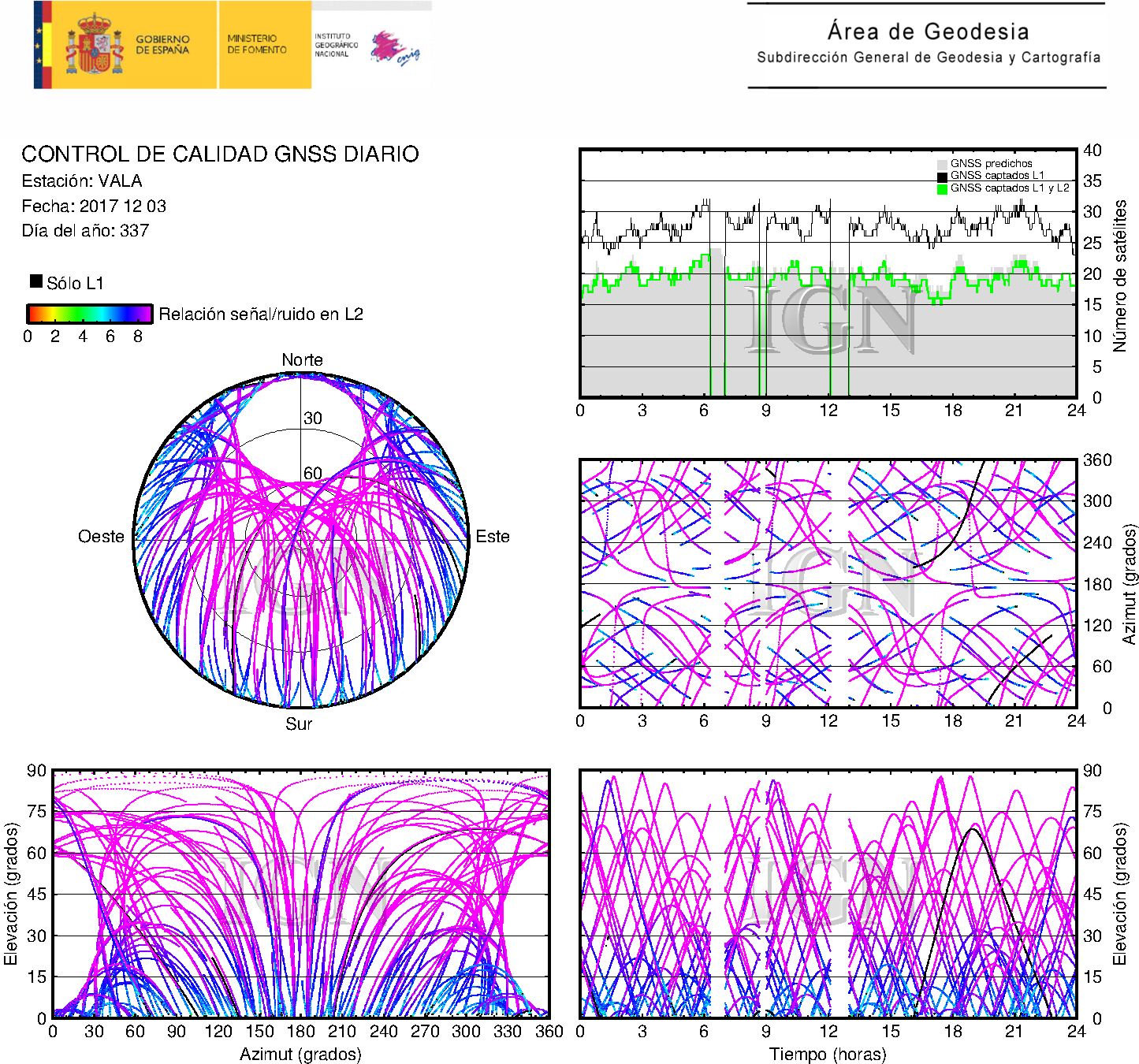
Task: Click the Tiempo (horas) axis label
Action: tap(827, 1054)
